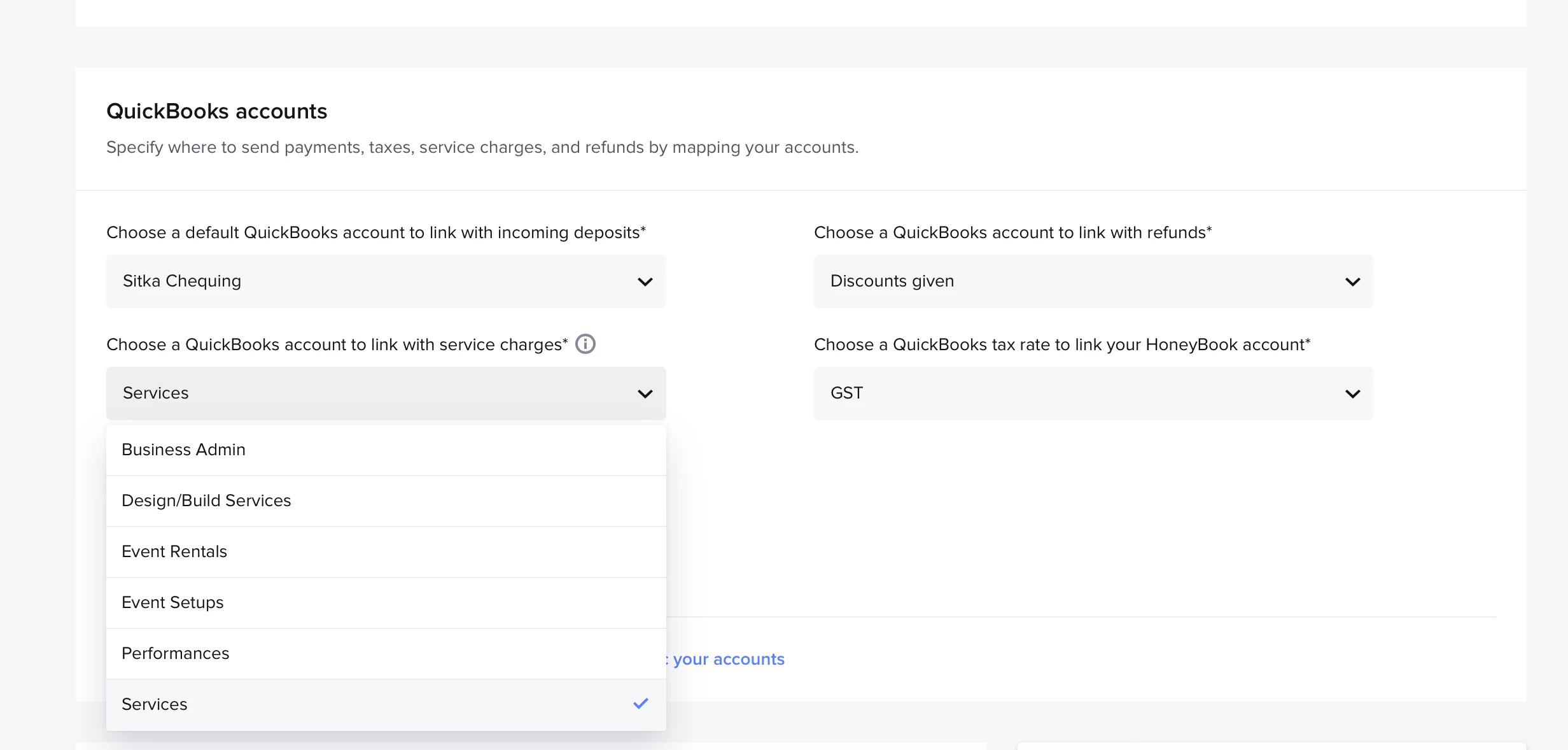The image size is (1568, 750).
Task: Open the GST tax rate dropdown
Action: (x=1094, y=393)
